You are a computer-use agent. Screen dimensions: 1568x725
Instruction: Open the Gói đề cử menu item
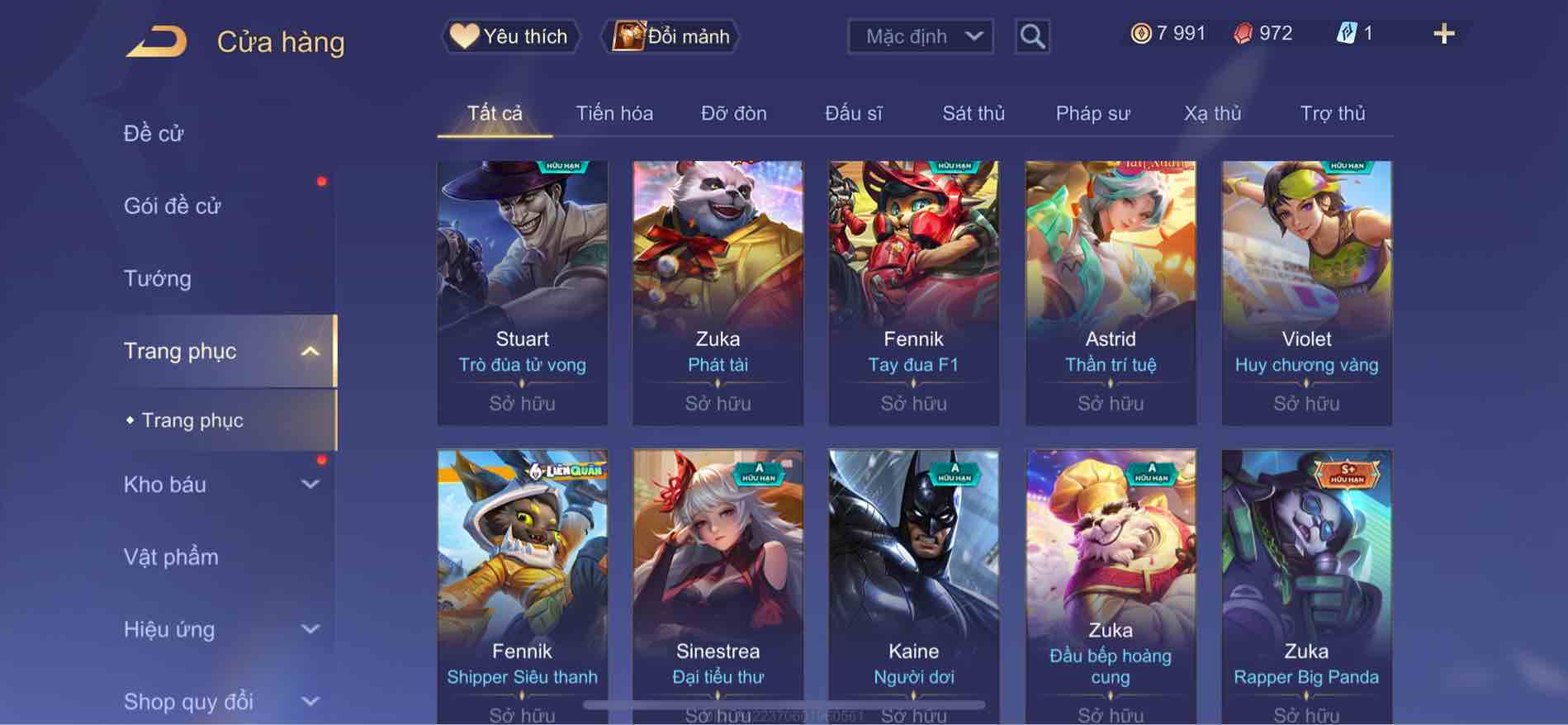[173, 206]
